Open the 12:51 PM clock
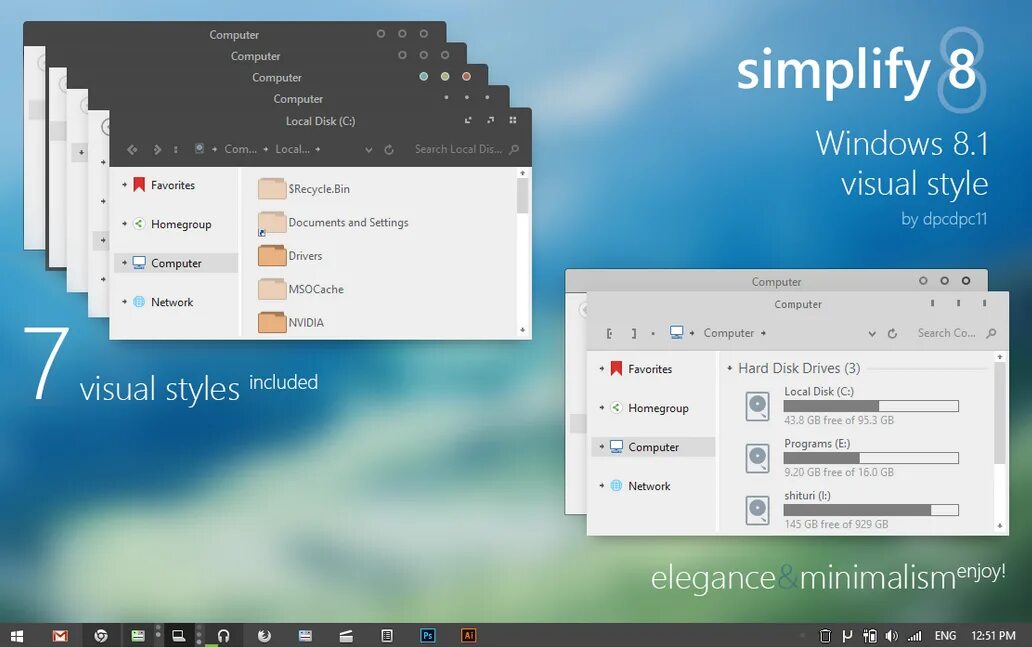 tap(993, 636)
